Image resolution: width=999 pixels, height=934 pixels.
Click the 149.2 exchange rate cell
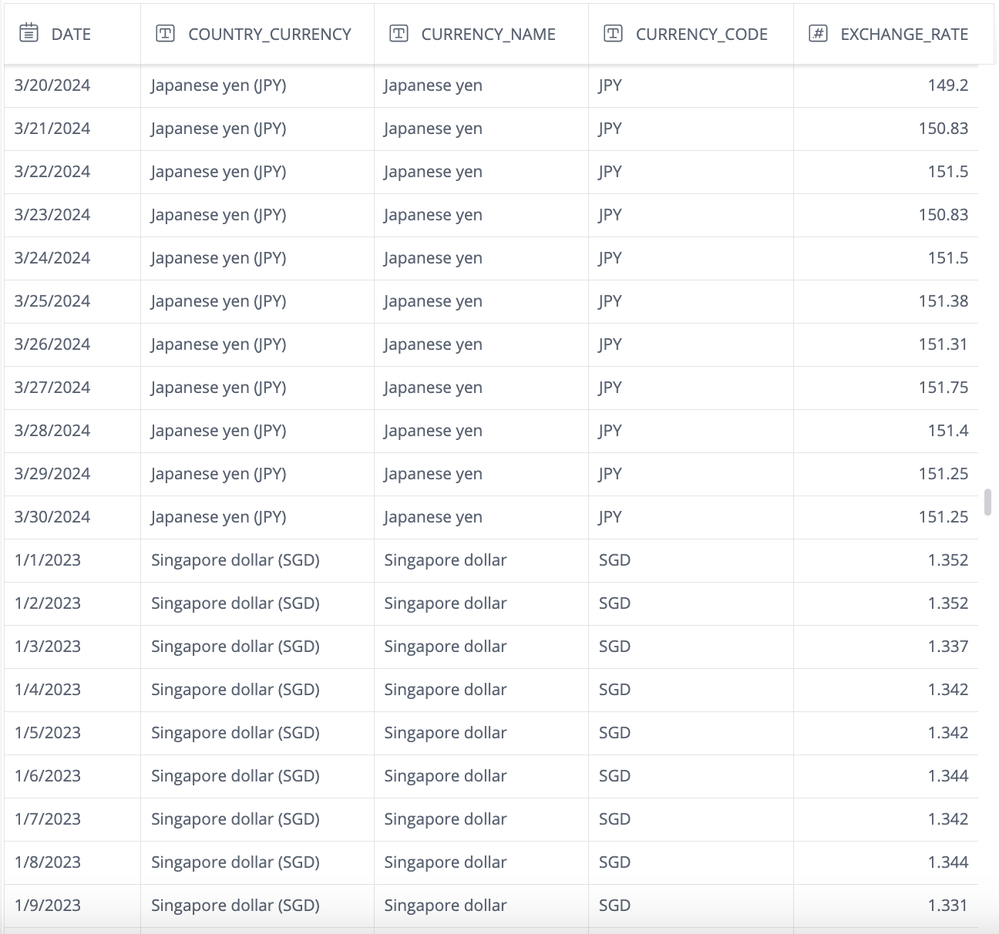947,86
